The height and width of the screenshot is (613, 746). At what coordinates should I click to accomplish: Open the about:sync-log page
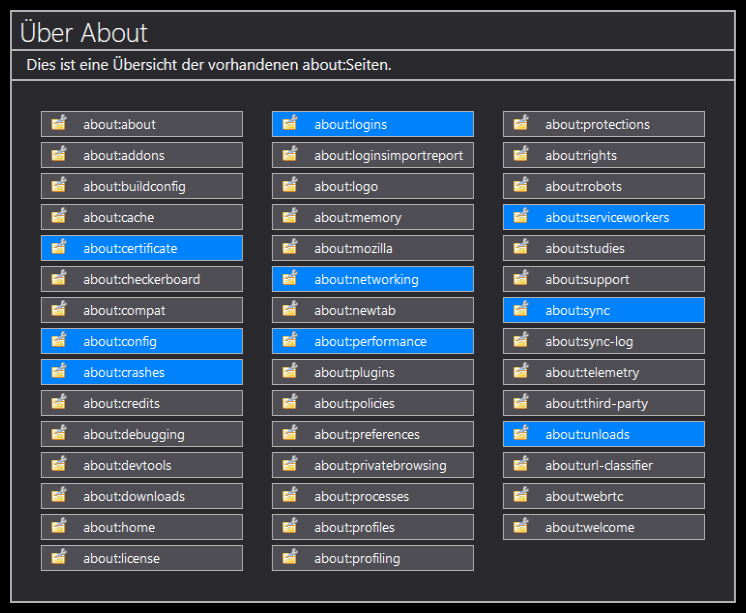point(604,341)
